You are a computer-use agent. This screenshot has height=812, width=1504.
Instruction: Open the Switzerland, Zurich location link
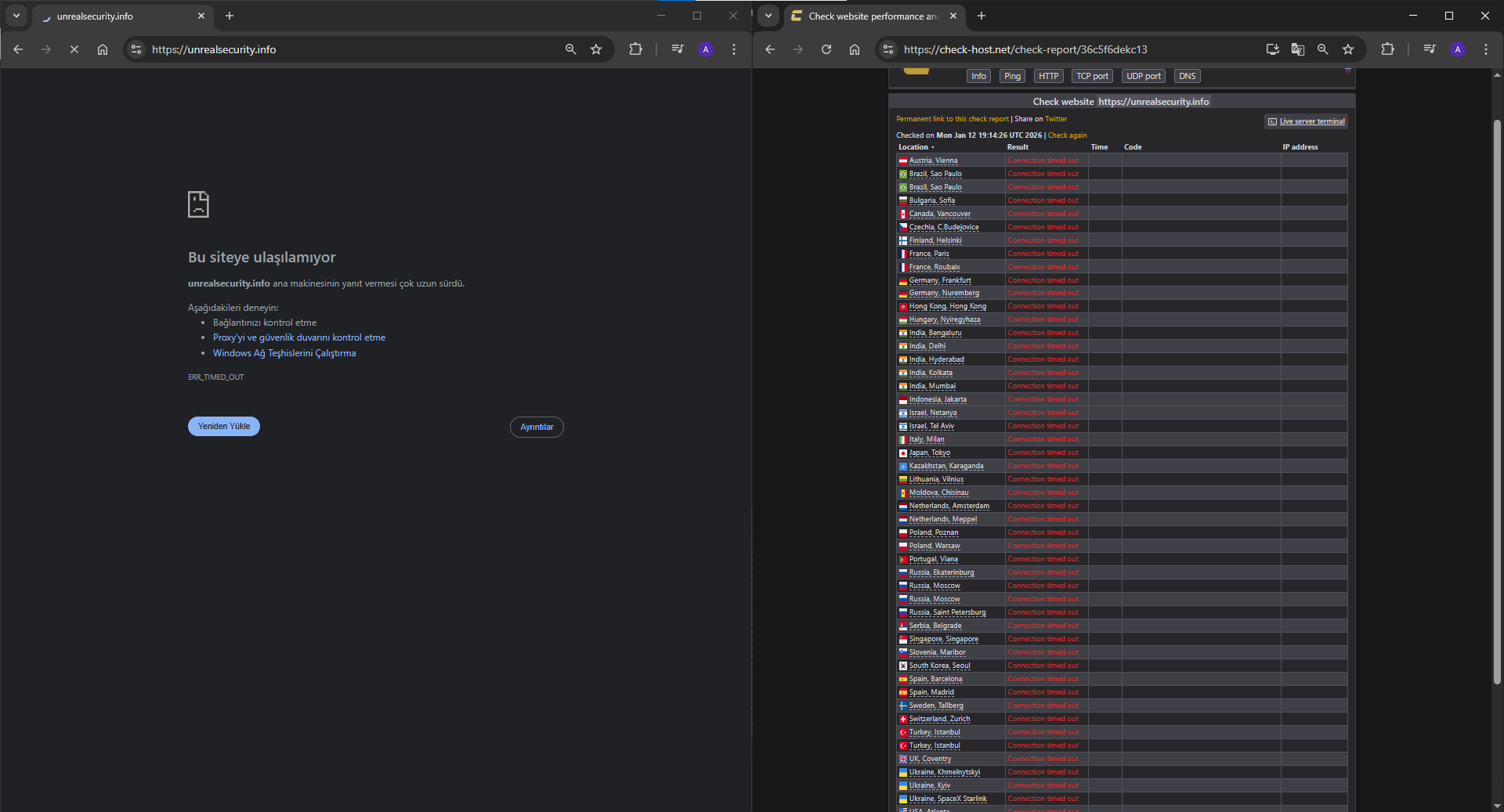click(x=939, y=719)
